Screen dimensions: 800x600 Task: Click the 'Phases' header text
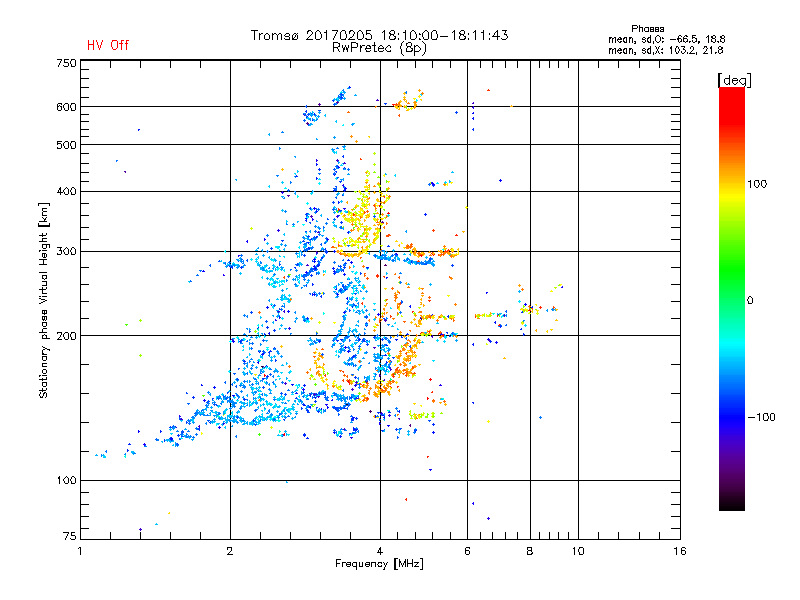tap(647, 29)
